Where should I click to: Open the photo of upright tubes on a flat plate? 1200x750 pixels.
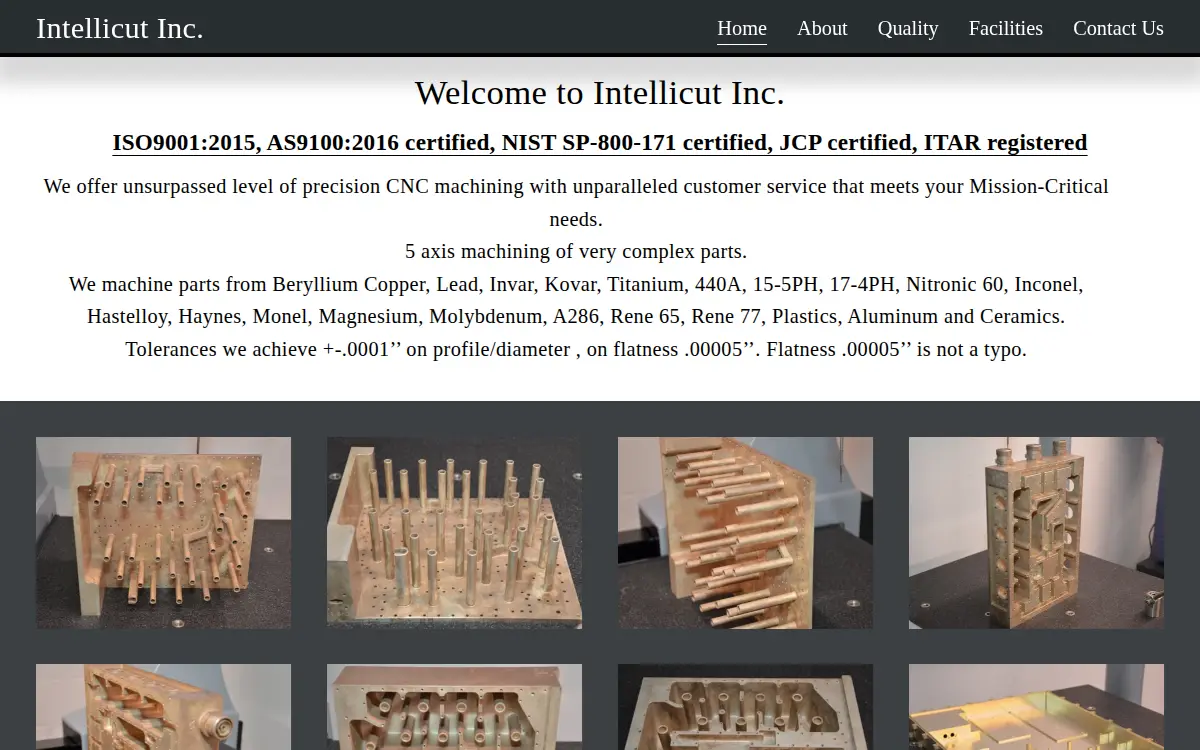[x=455, y=533]
